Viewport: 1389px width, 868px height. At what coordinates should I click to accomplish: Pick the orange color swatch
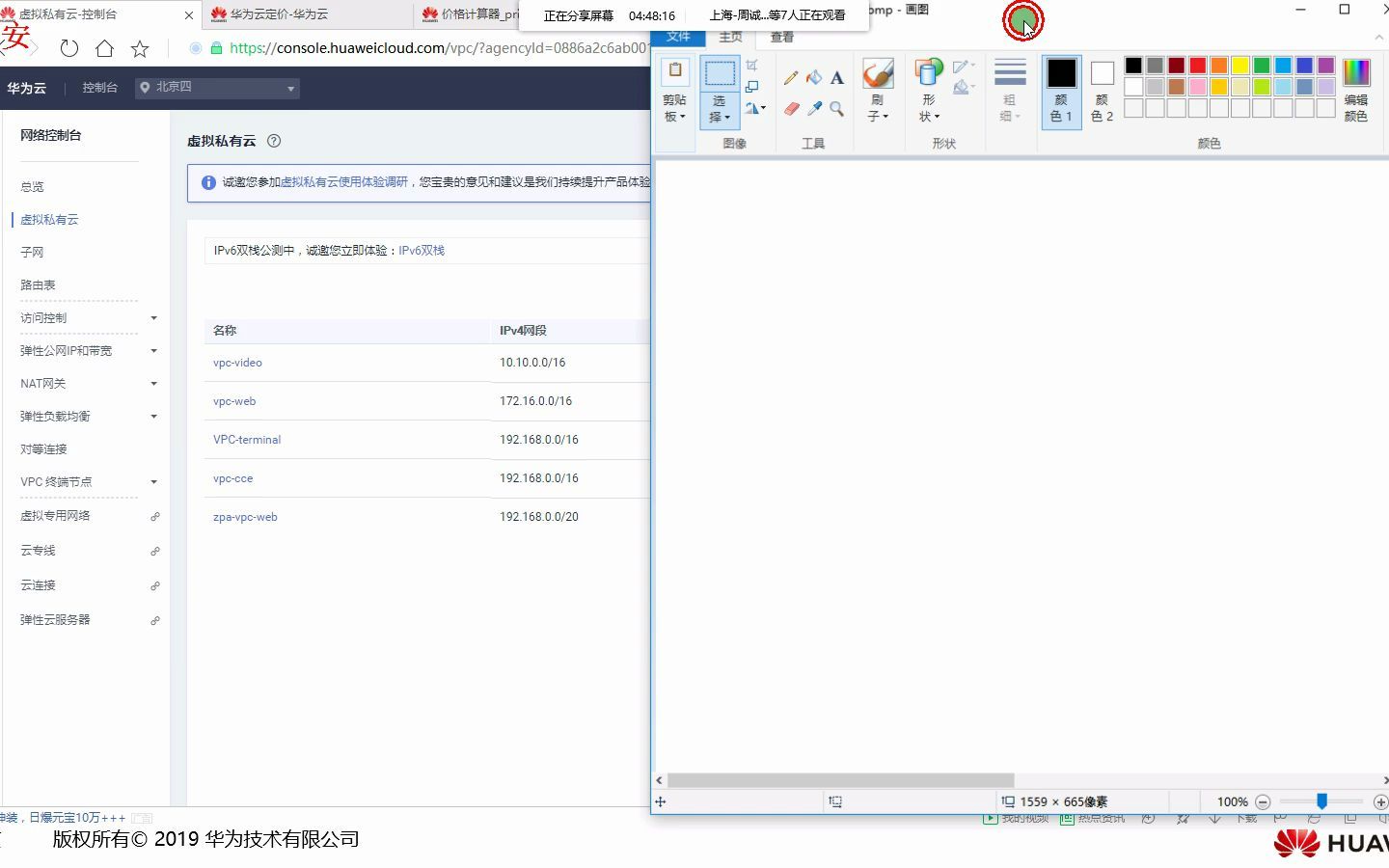coord(1219,66)
